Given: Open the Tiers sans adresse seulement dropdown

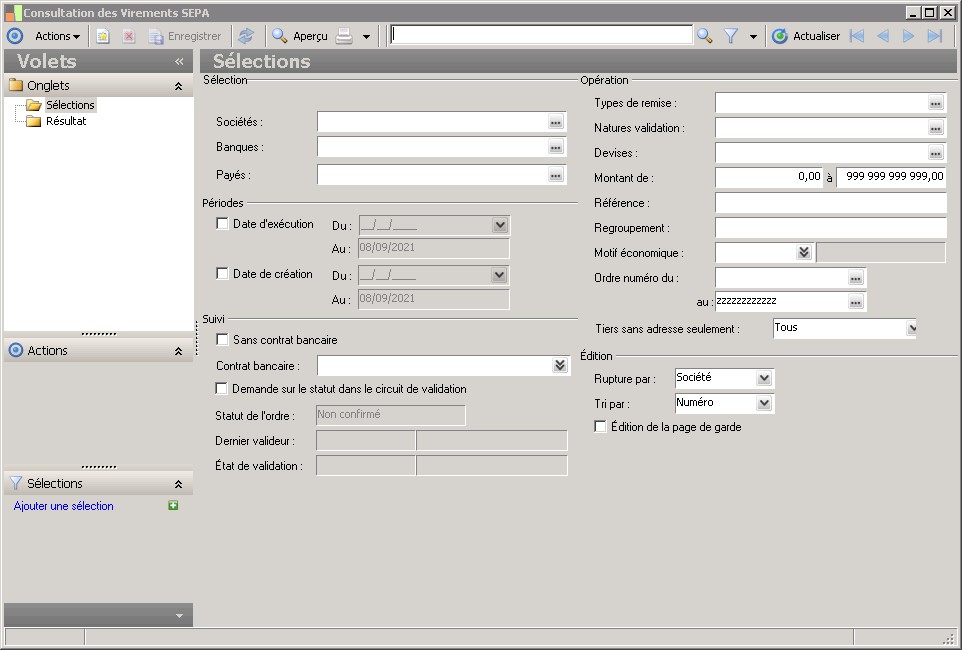Looking at the screenshot, I should pyautogui.click(x=911, y=328).
